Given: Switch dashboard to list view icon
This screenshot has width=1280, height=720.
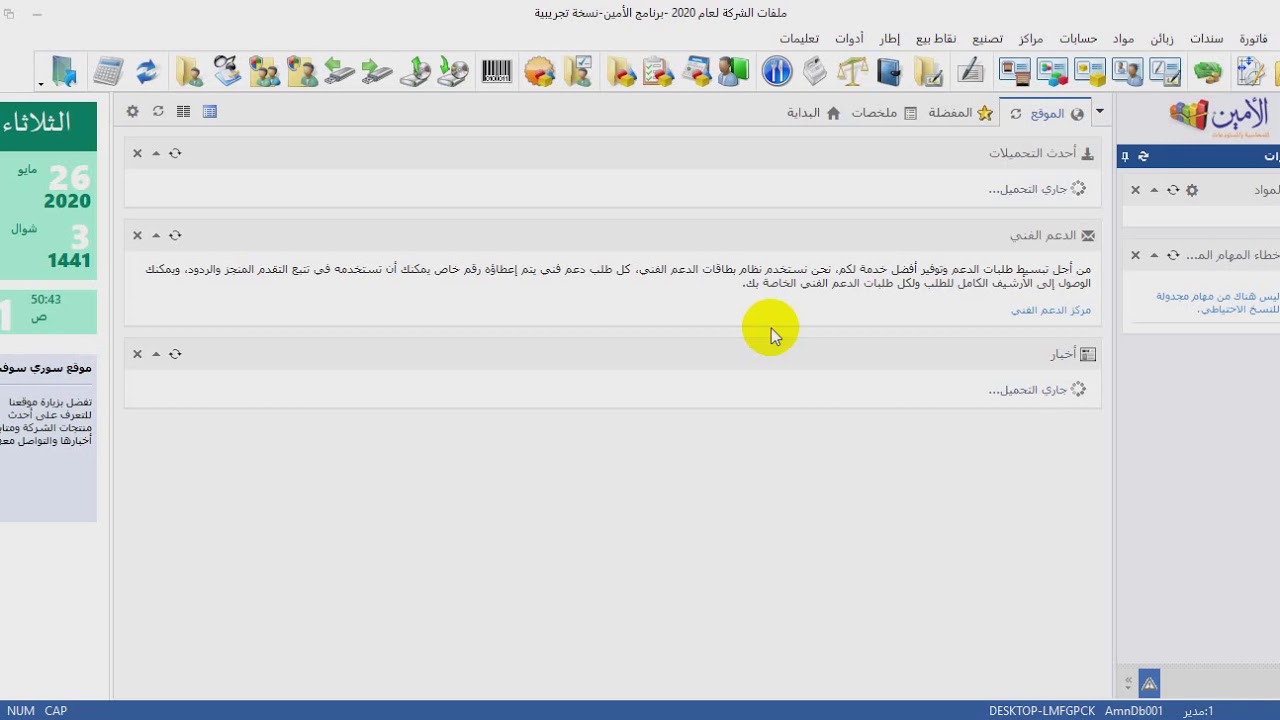Looking at the screenshot, I should point(183,112).
